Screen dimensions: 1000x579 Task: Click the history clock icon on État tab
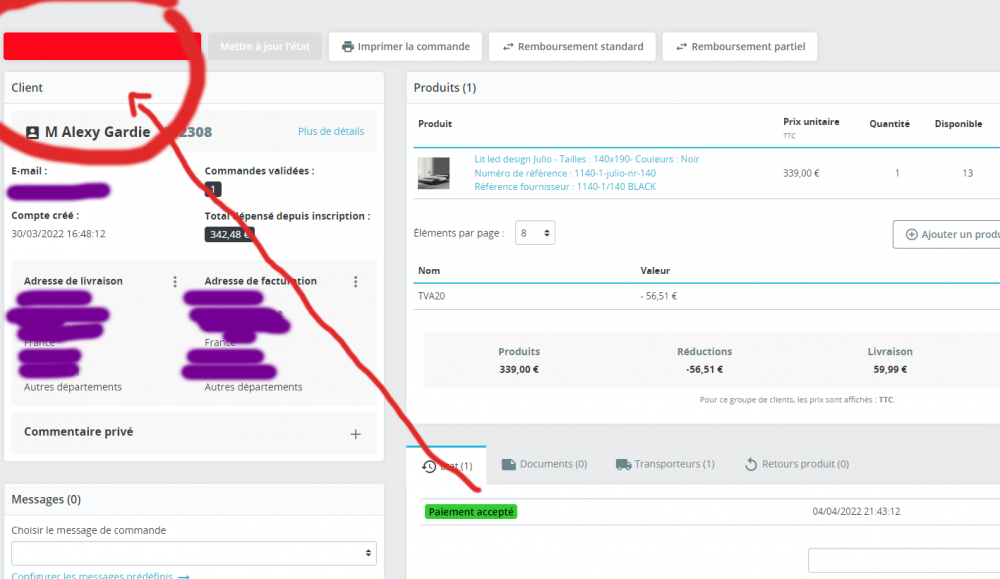click(431, 464)
